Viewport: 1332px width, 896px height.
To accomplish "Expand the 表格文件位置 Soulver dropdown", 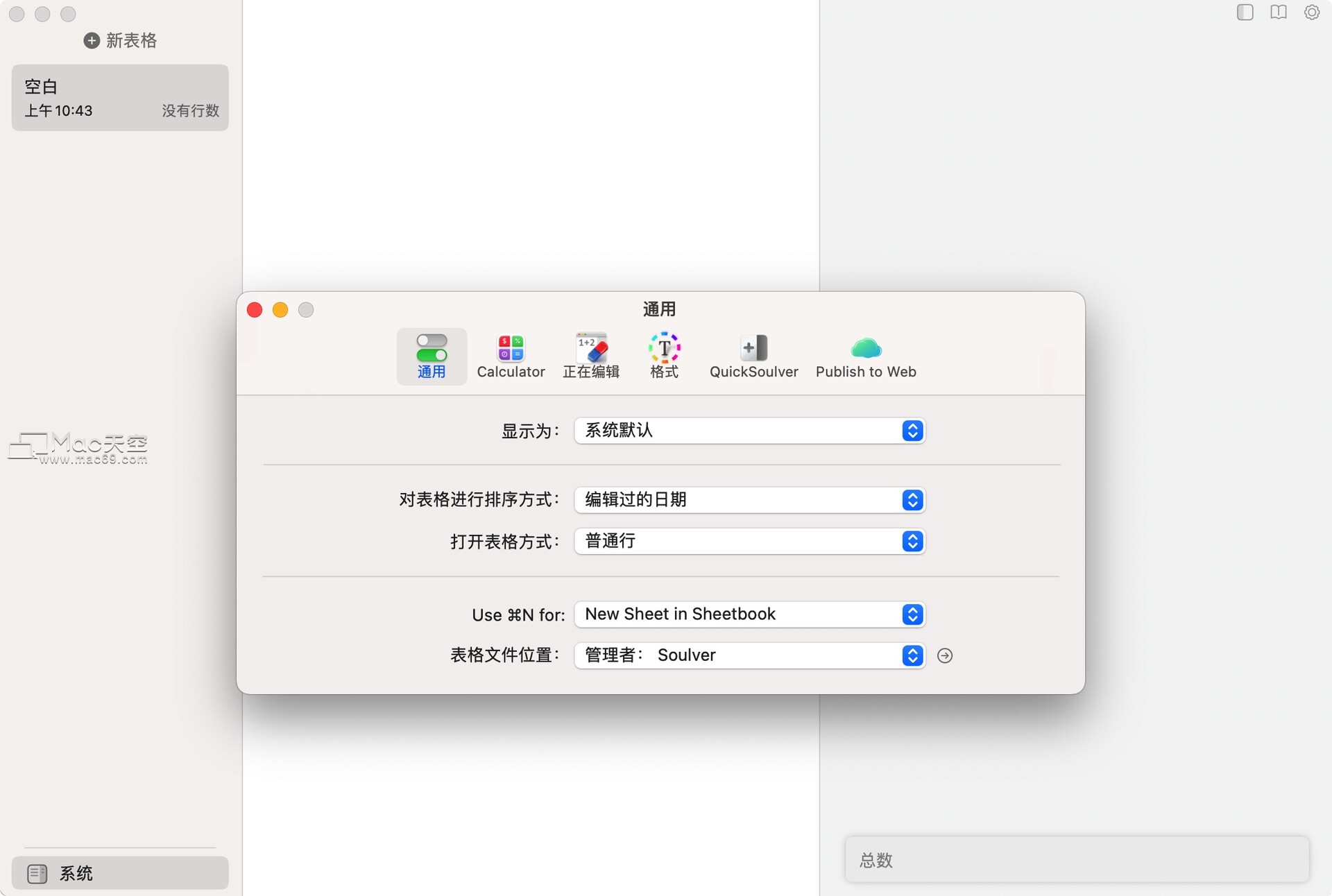I will 749,655.
